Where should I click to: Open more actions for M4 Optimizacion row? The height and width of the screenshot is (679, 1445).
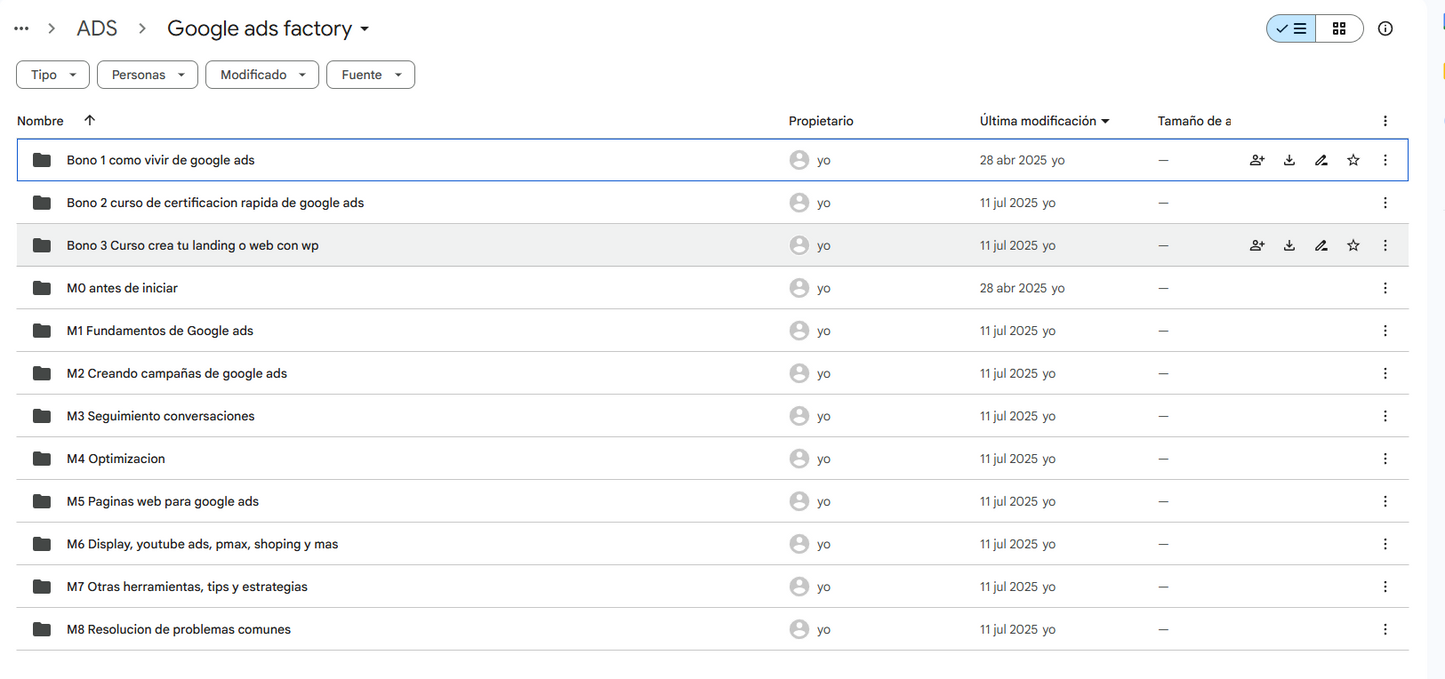point(1385,459)
